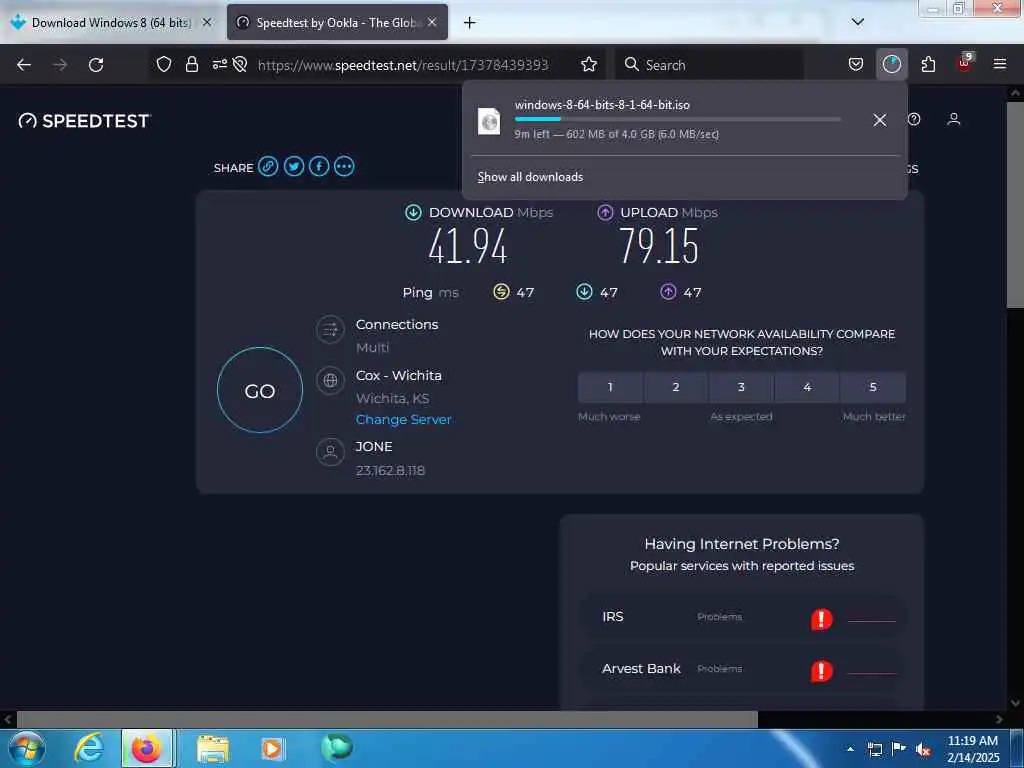Click the globe server icon
This screenshot has height=768, width=1024.
(330, 380)
